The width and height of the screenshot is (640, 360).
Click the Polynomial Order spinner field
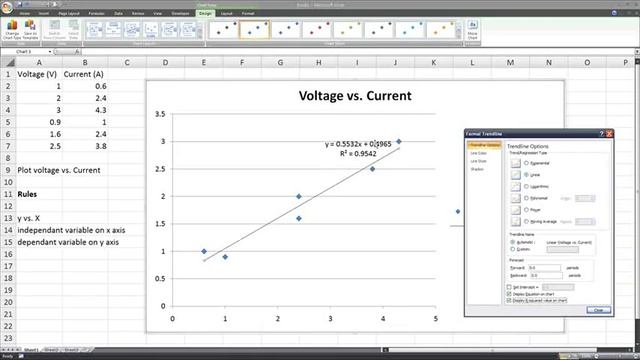coord(584,198)
